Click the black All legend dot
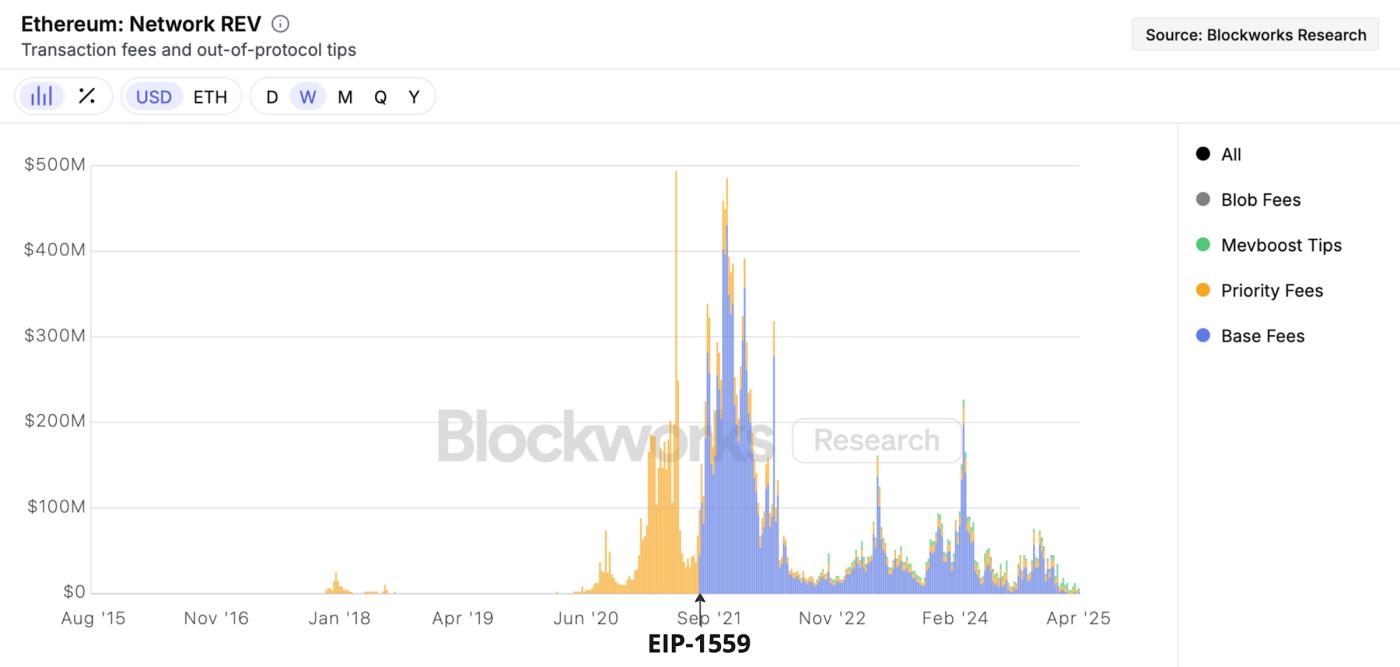This screenshot has height=667, width=1400. coord(1203,154)
